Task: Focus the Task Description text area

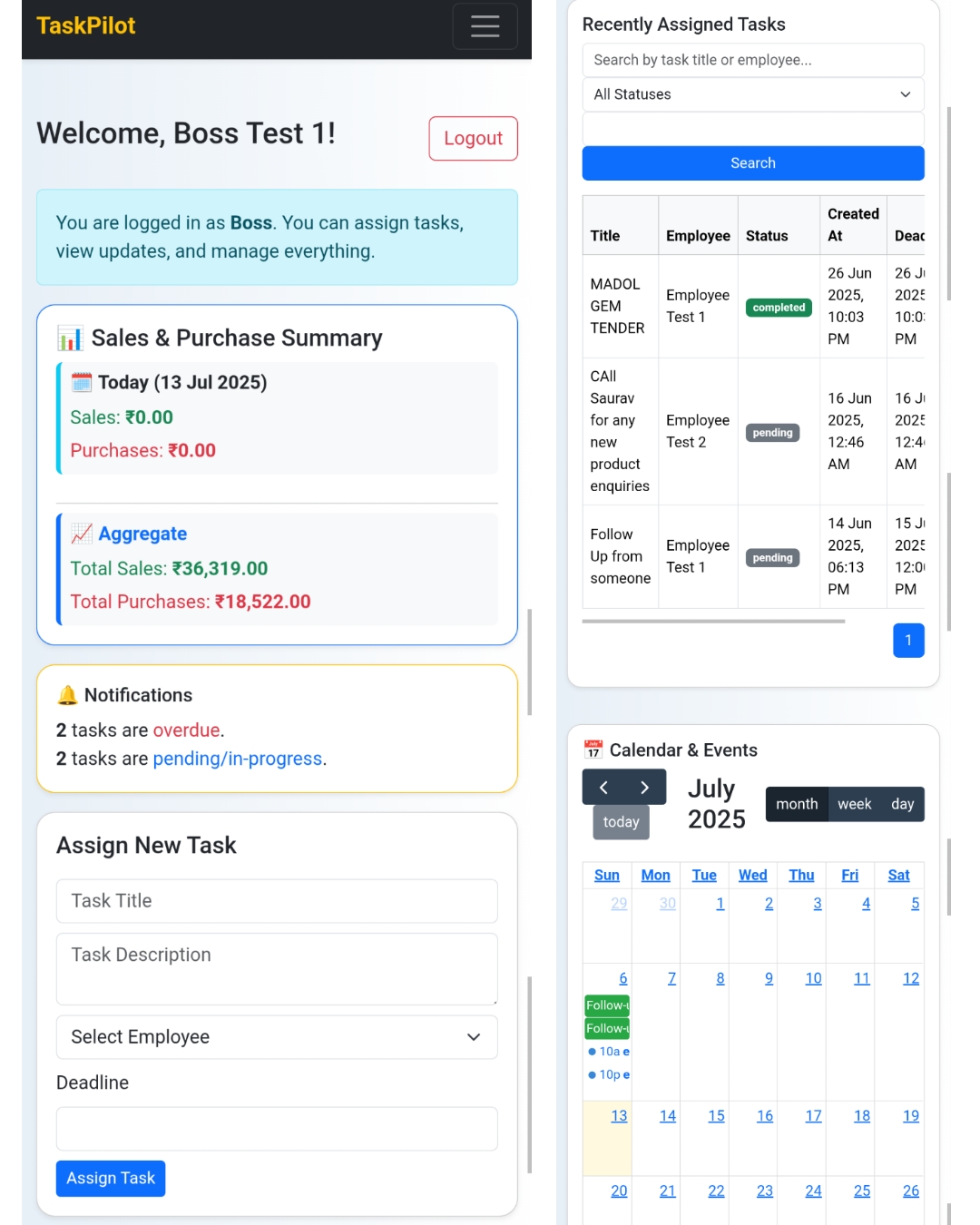Action: (277, 969)
